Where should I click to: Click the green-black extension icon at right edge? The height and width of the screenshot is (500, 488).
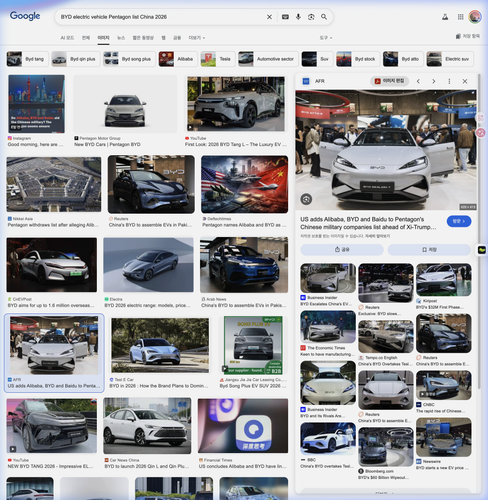click(x=482, y=250)
